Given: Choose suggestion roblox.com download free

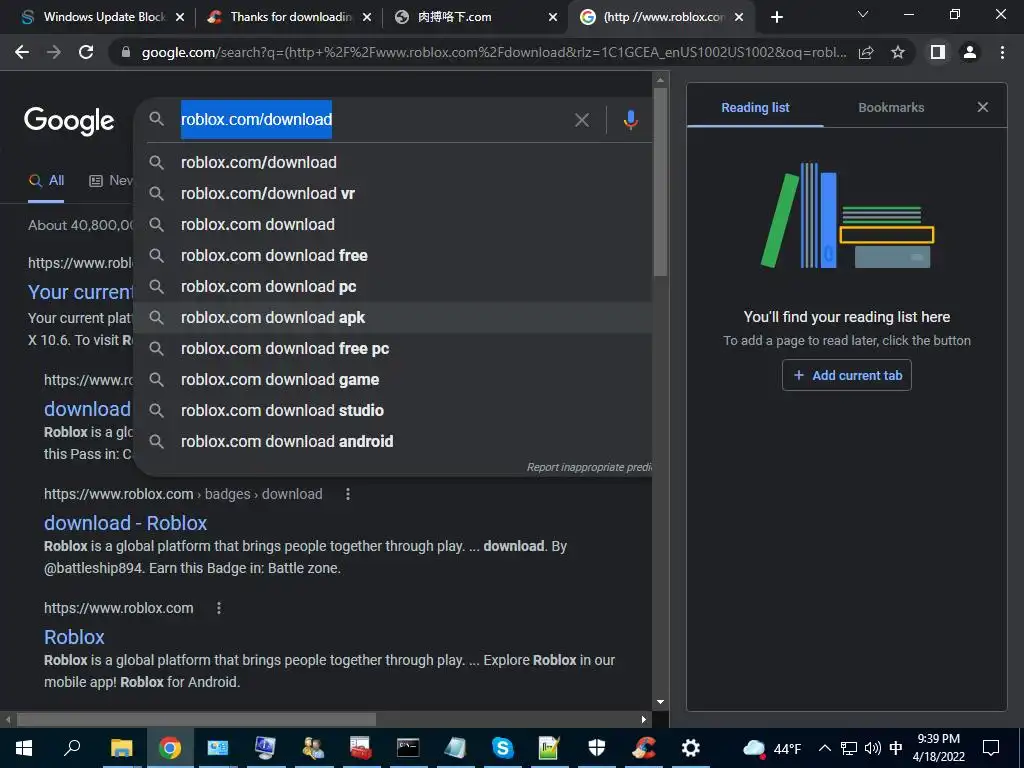Looking at the screenshot, I should (x=392, y=255).
